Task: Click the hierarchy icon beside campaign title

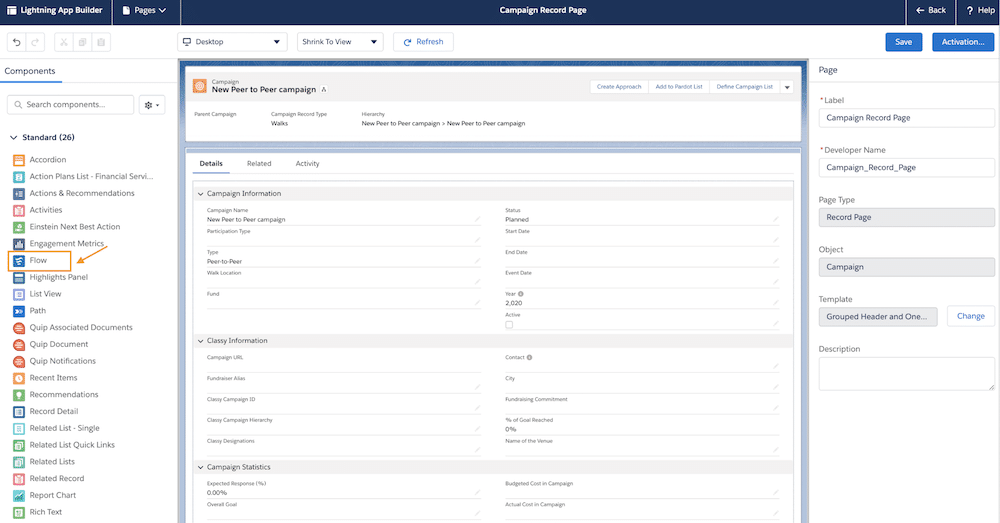Action: 324,90
